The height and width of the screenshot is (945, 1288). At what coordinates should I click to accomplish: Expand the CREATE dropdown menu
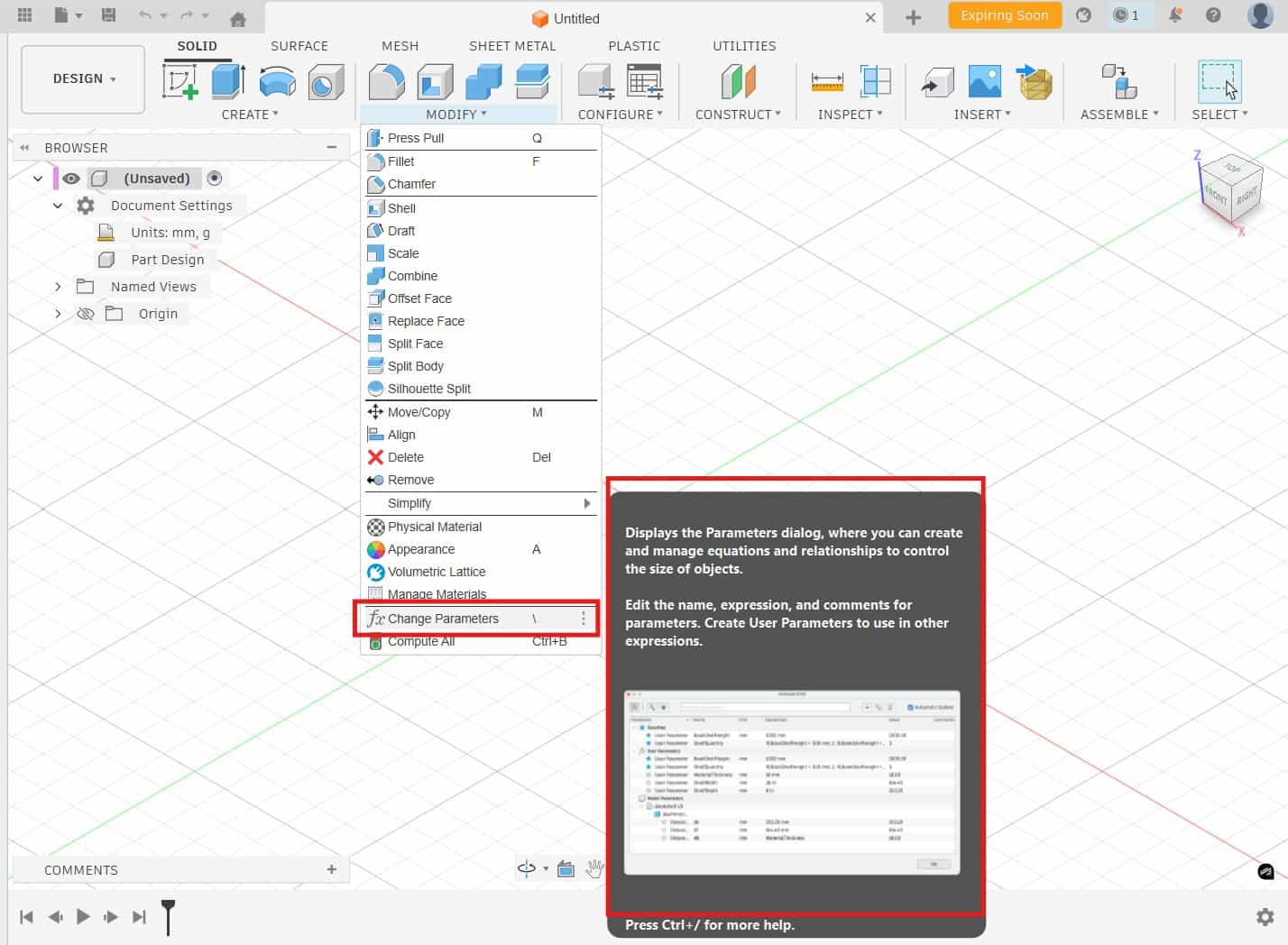pyautogui.click(x=250, y=115)
